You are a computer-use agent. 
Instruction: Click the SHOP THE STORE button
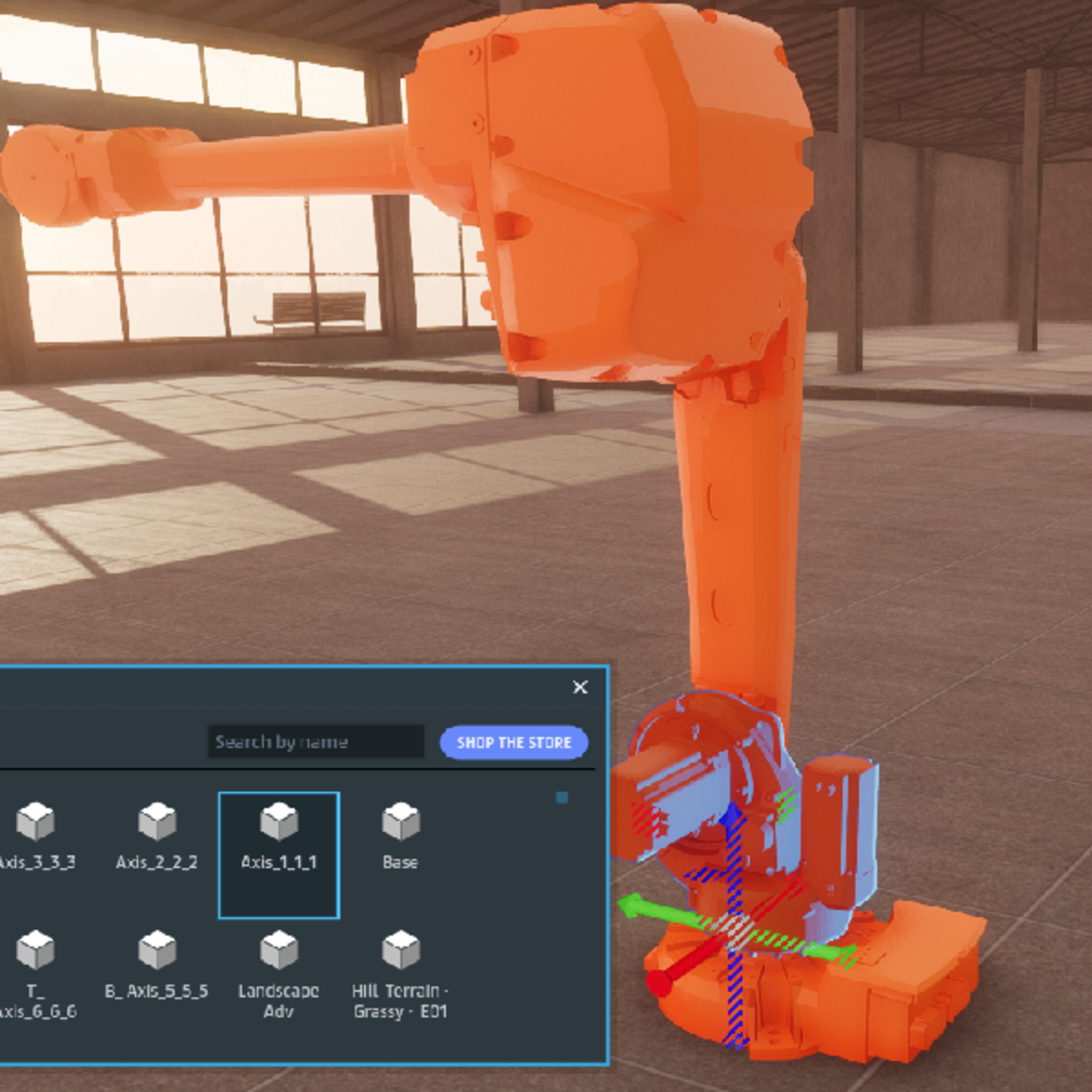click(x=513, y=743)
